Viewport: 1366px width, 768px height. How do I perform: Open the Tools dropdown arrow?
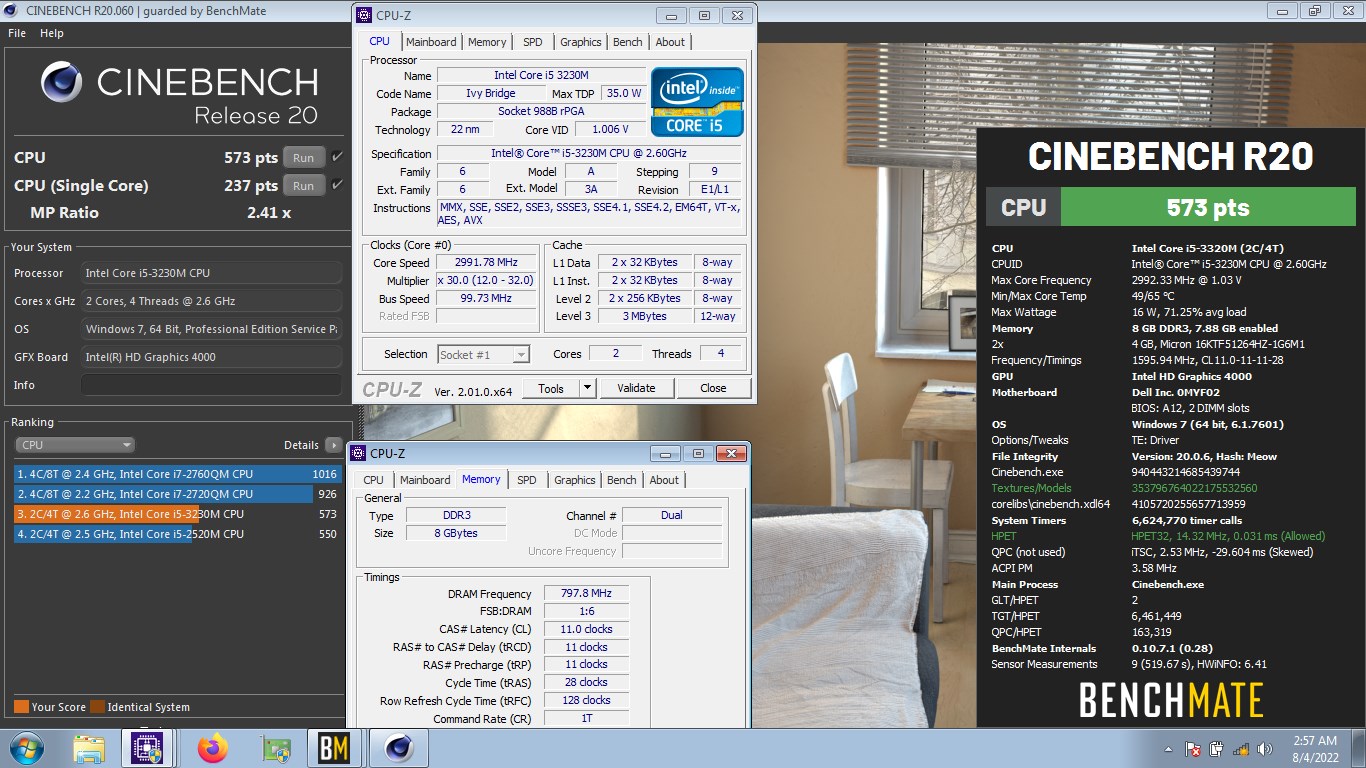(587, 388)
